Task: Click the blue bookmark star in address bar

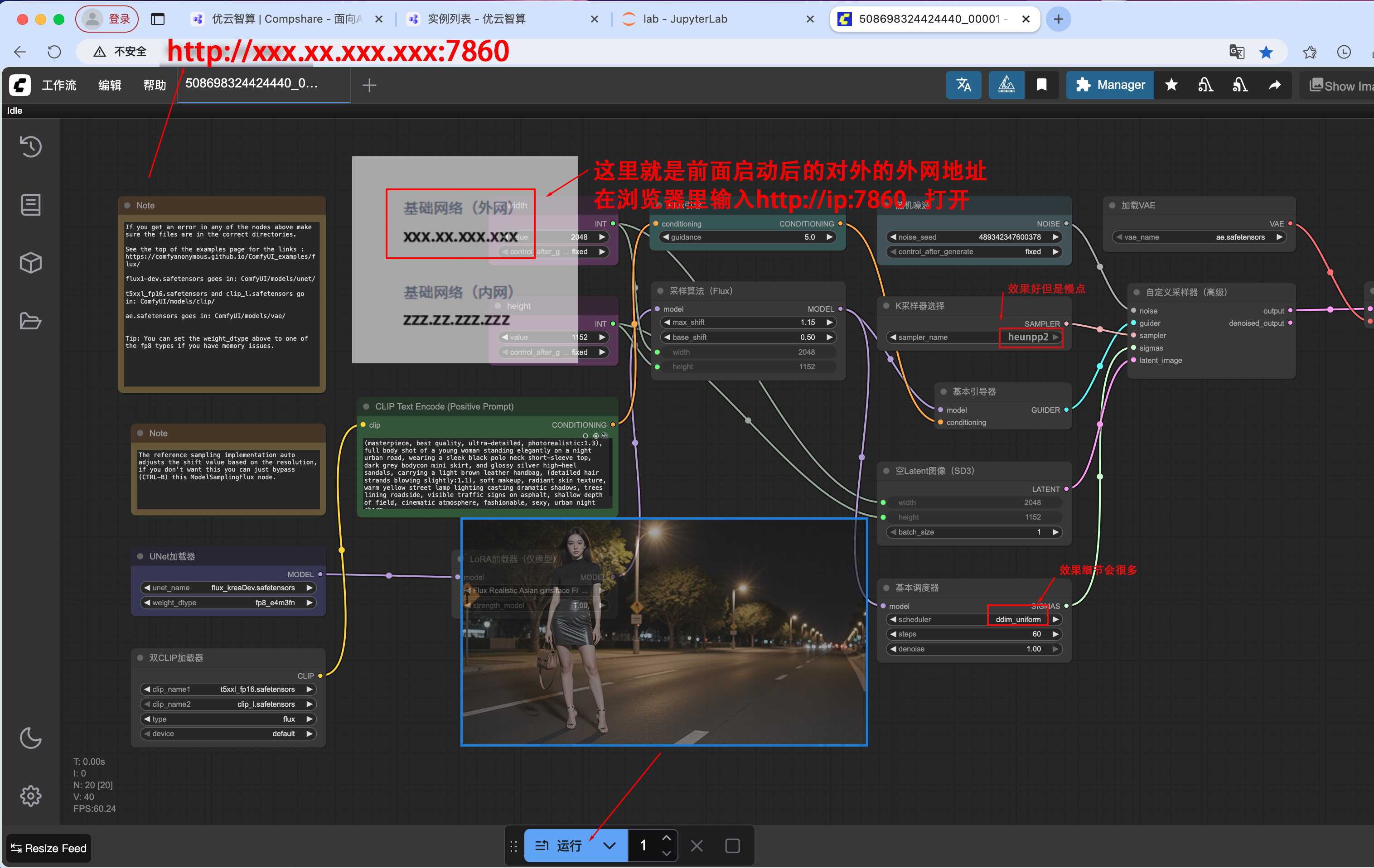Action: (x=1266, y=52)
